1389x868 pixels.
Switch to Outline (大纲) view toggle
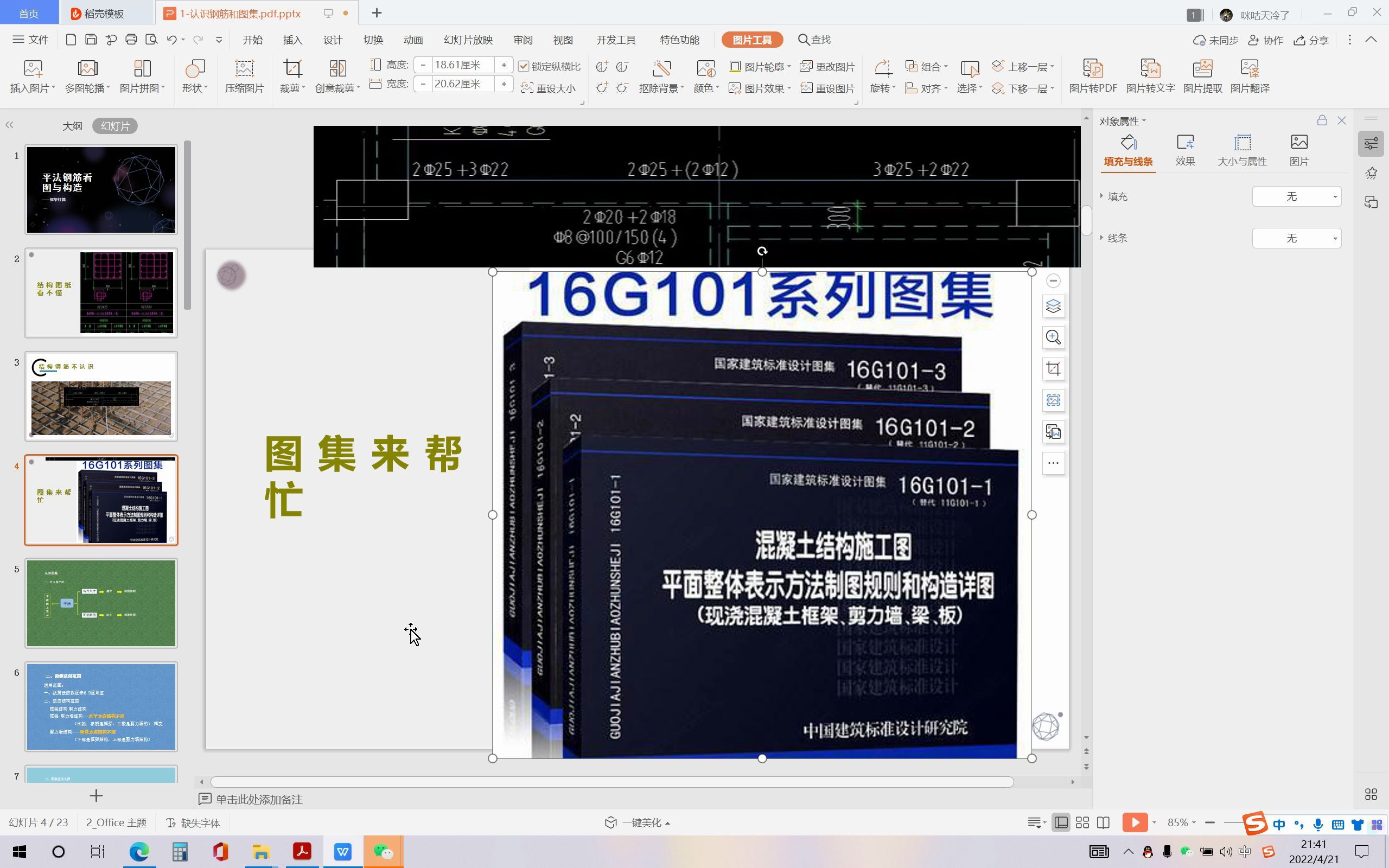72,126
